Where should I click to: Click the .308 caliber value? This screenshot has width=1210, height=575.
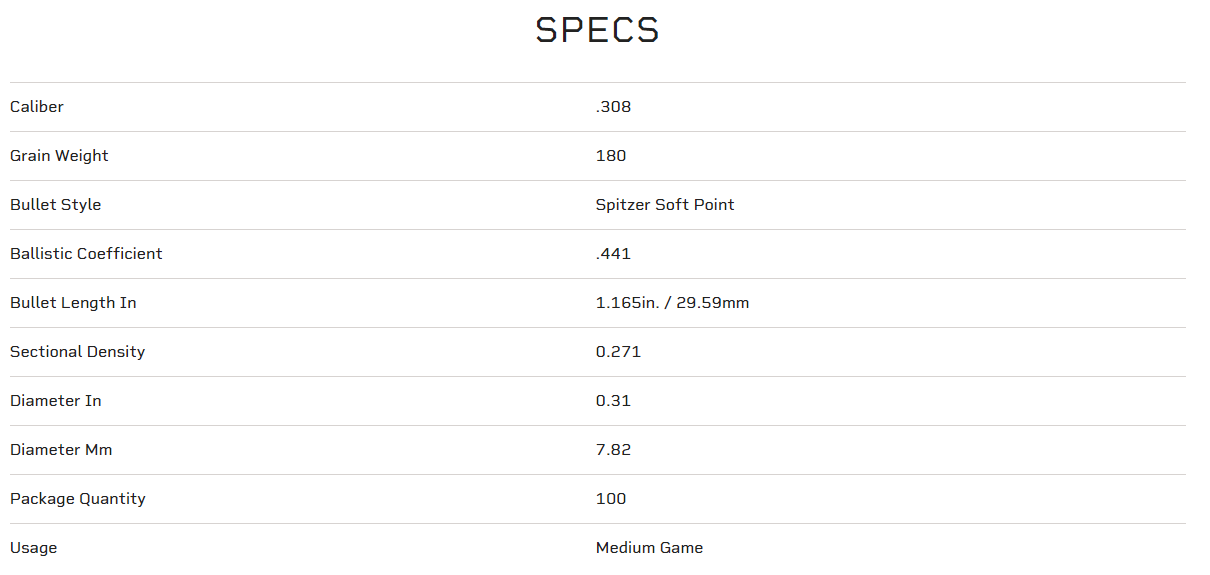[613, 107]
